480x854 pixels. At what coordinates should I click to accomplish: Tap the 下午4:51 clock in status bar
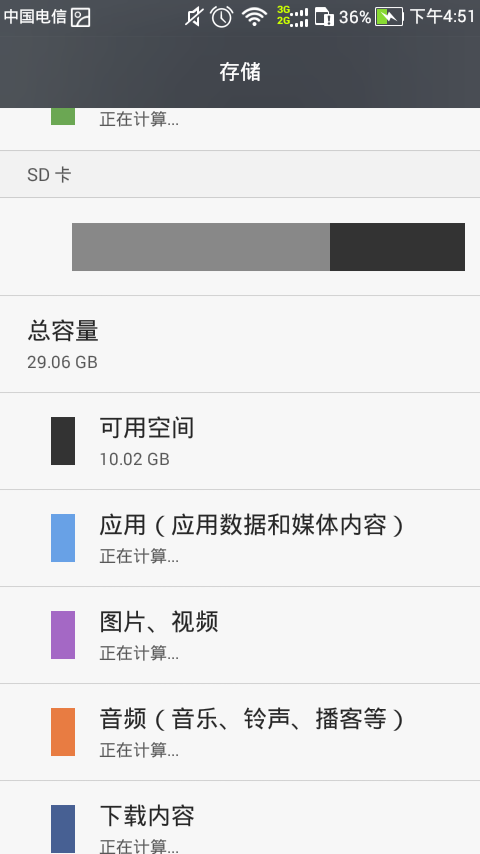point(442,17)
